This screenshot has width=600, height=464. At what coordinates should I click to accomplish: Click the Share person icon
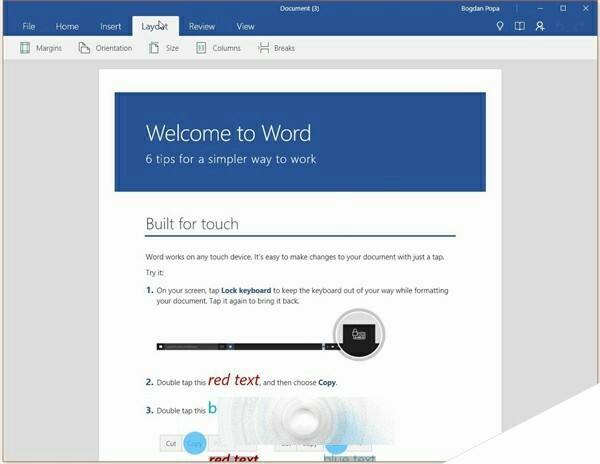click(540, 26)
